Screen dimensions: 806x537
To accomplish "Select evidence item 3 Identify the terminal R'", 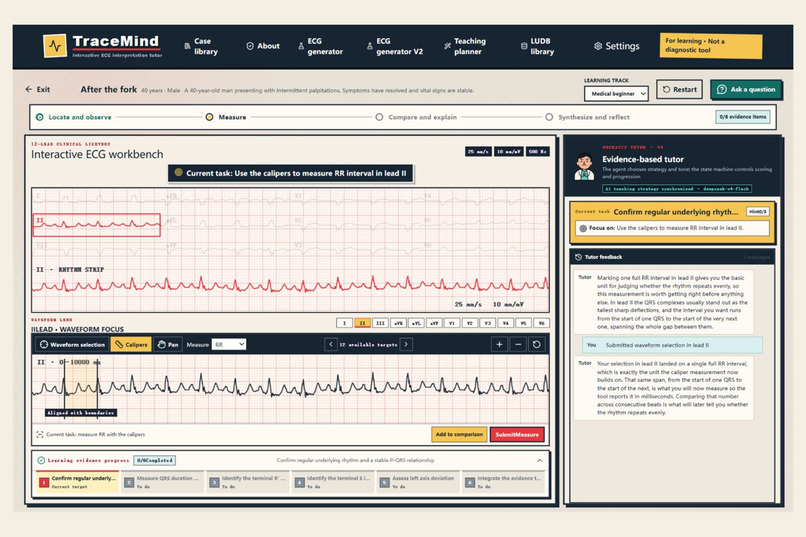I will [248, 482].
